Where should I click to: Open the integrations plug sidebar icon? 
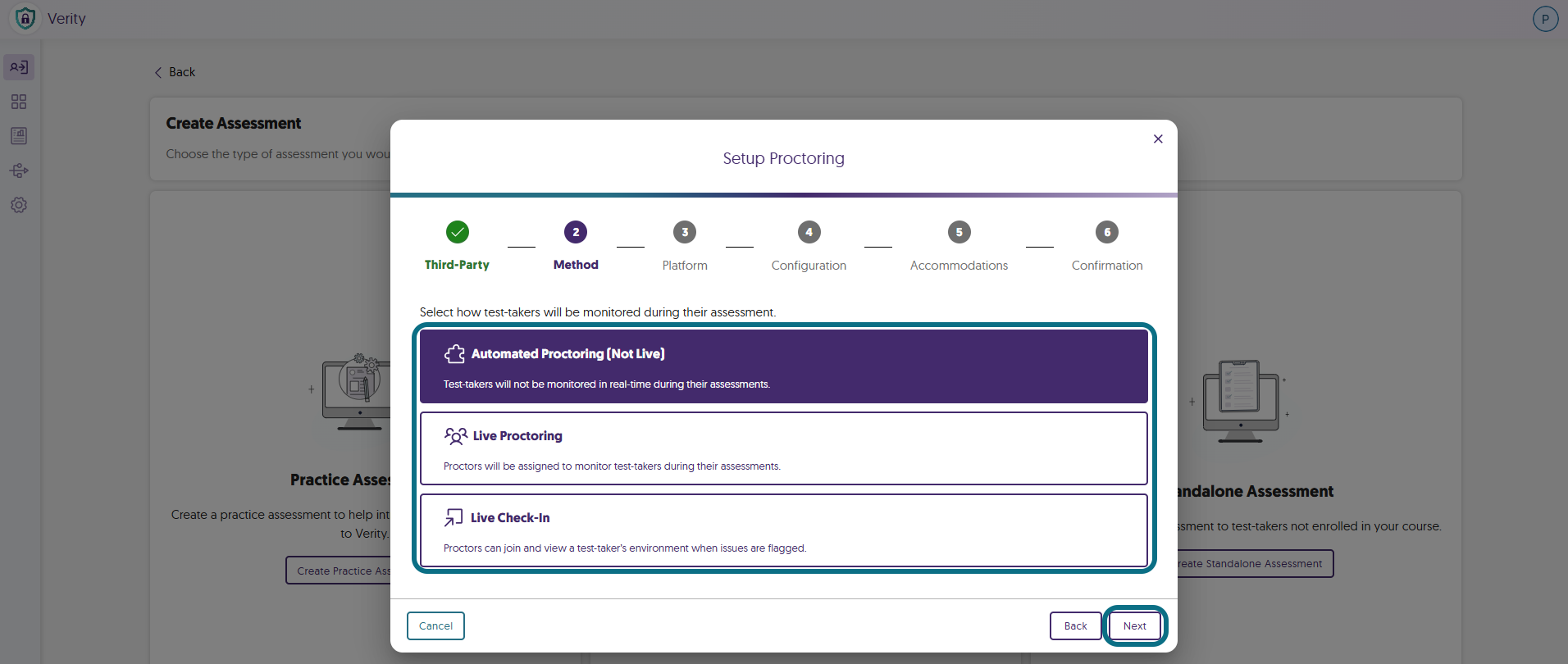19,171
